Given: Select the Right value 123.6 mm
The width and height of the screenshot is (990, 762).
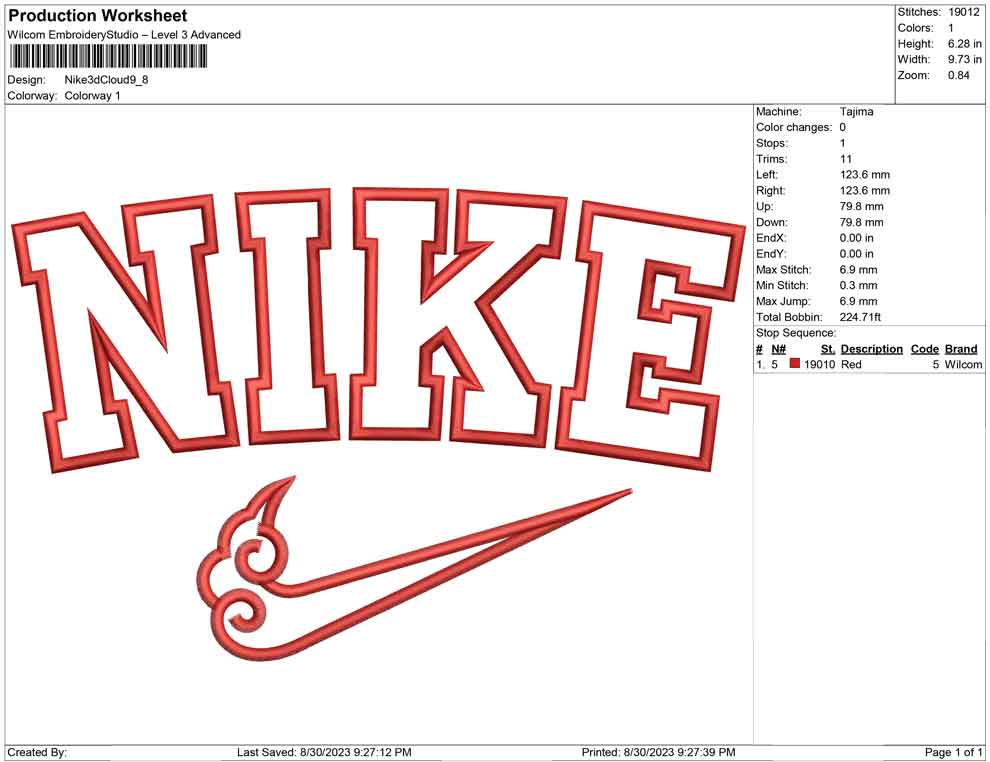Looking at the screenshot, I should pos(864,191).
